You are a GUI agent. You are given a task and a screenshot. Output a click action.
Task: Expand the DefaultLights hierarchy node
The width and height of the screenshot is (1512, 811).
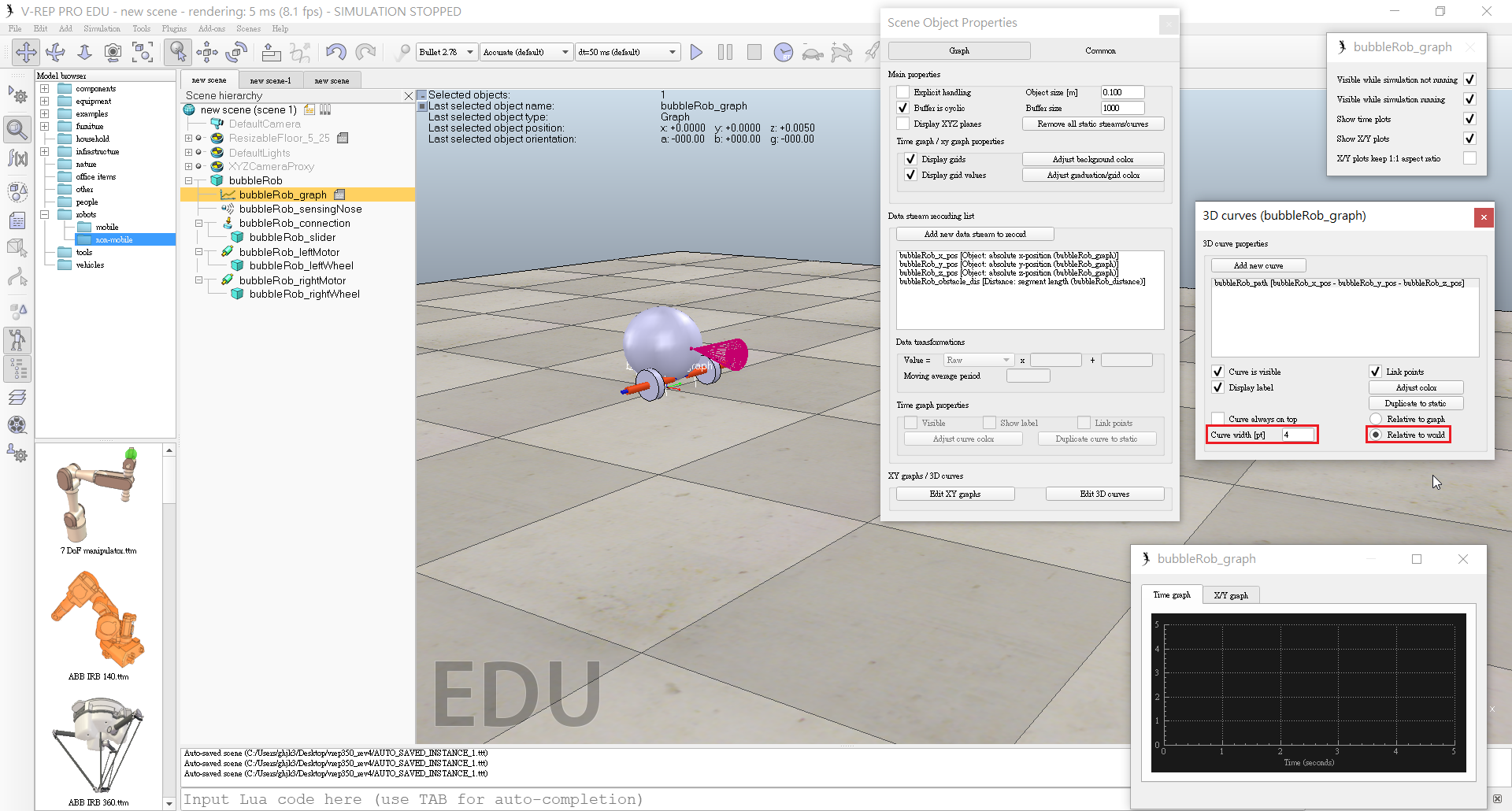(188, 153)
